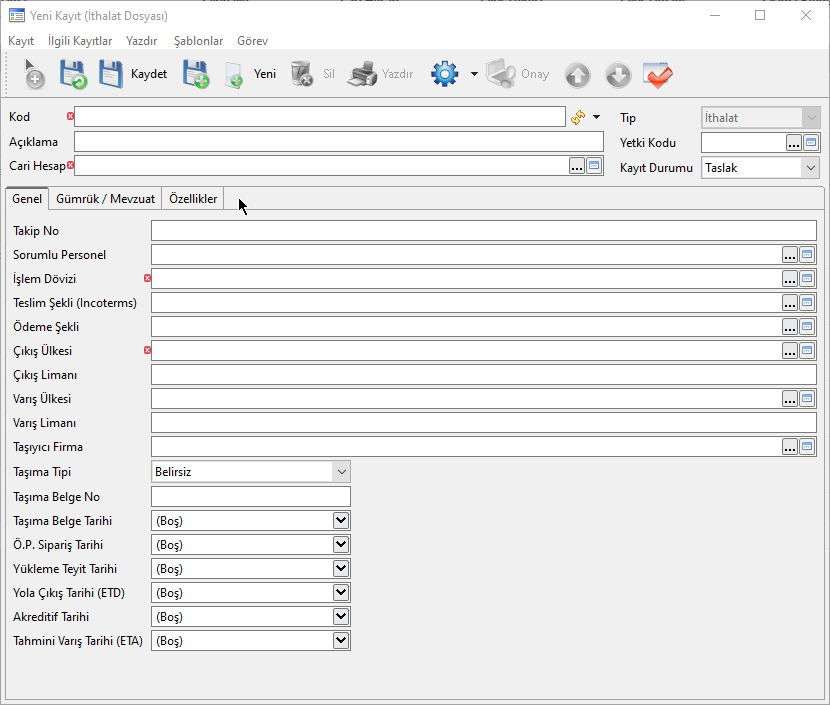The height and width of the screenshot is (705, 830).
Task: Click the Takip No input field
Action: (483, 231)
